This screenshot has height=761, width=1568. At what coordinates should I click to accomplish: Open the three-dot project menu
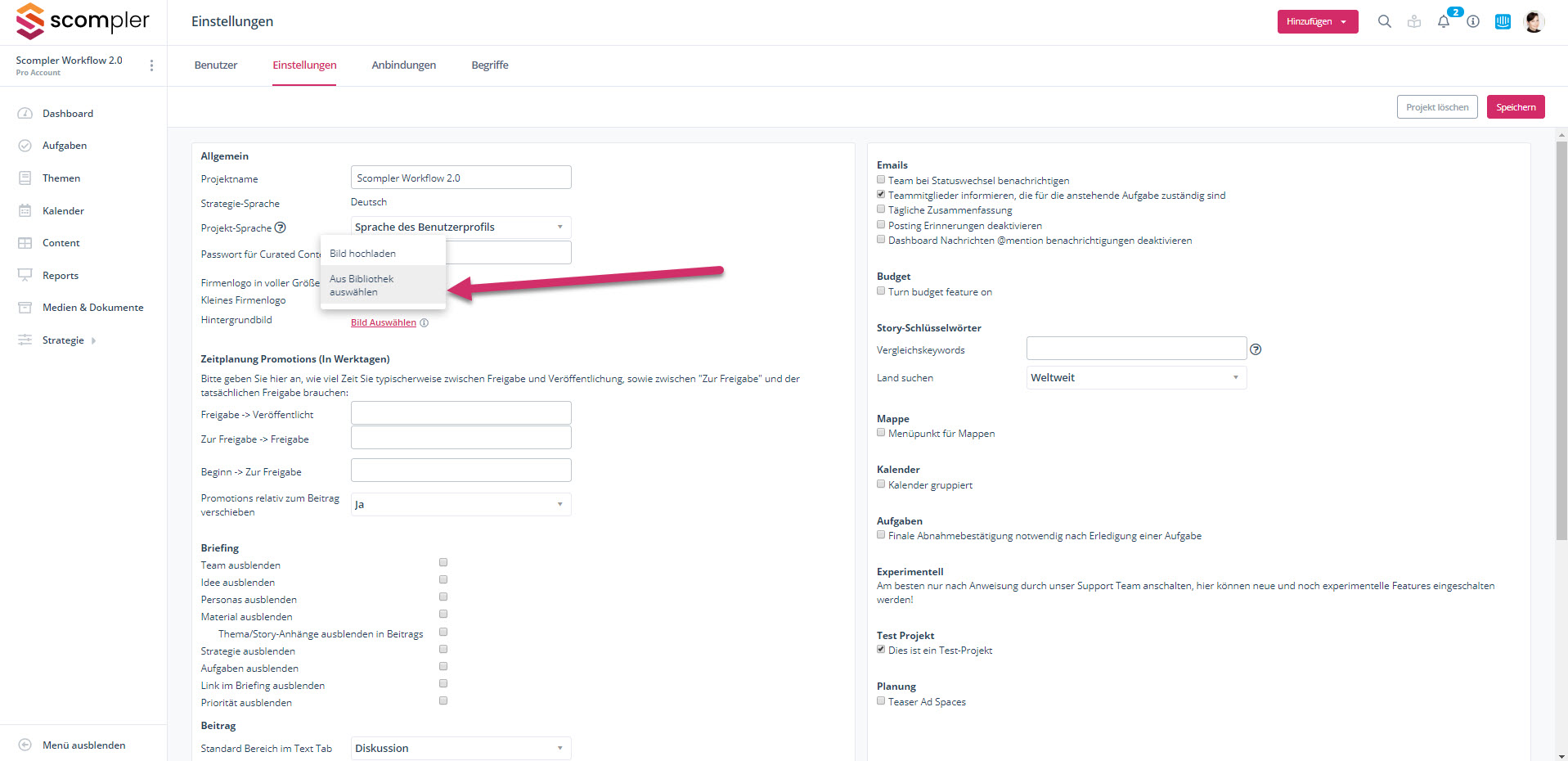(x=151, y=65)
